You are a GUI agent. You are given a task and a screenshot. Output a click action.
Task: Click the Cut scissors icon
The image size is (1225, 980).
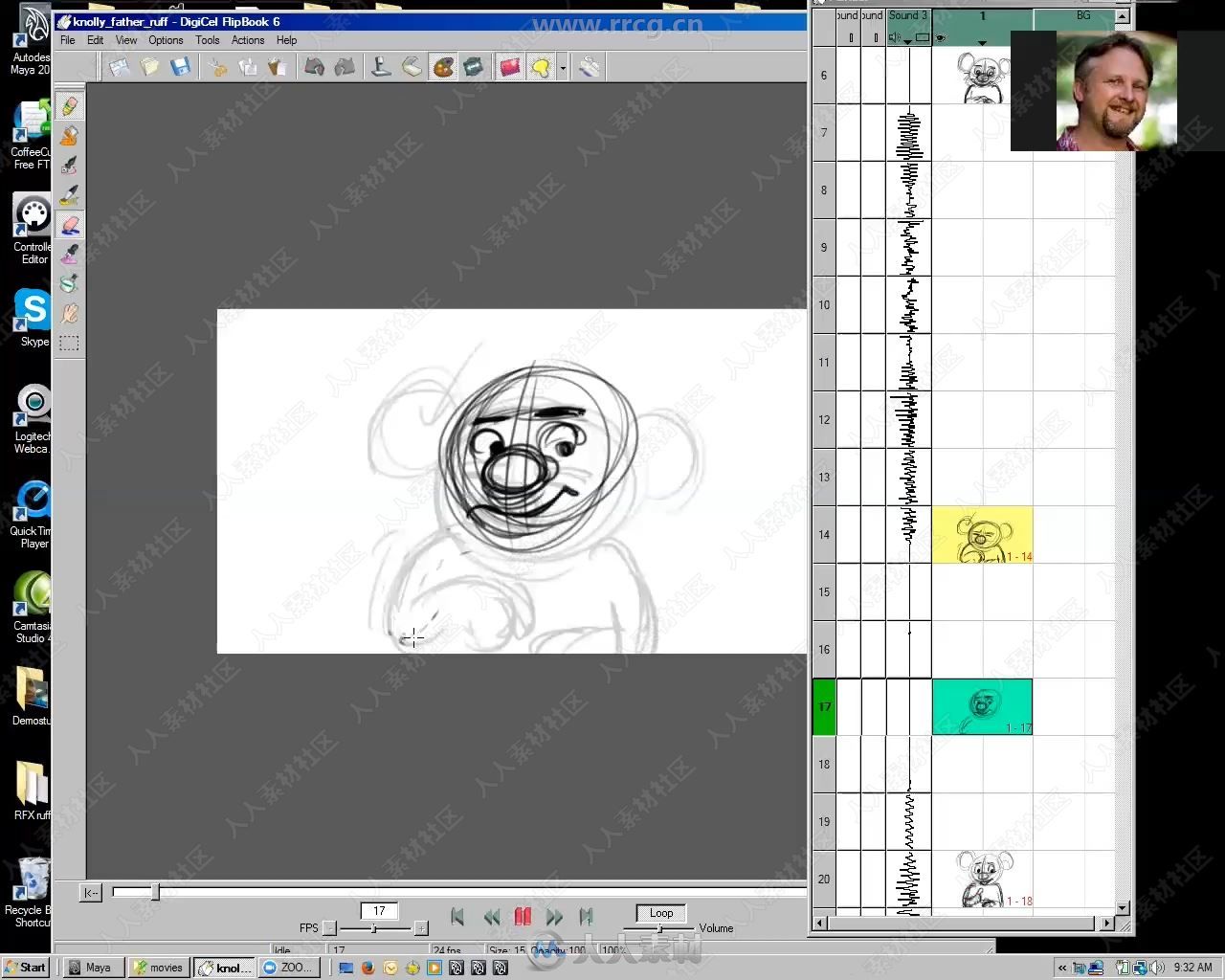[x=218, y=67]
